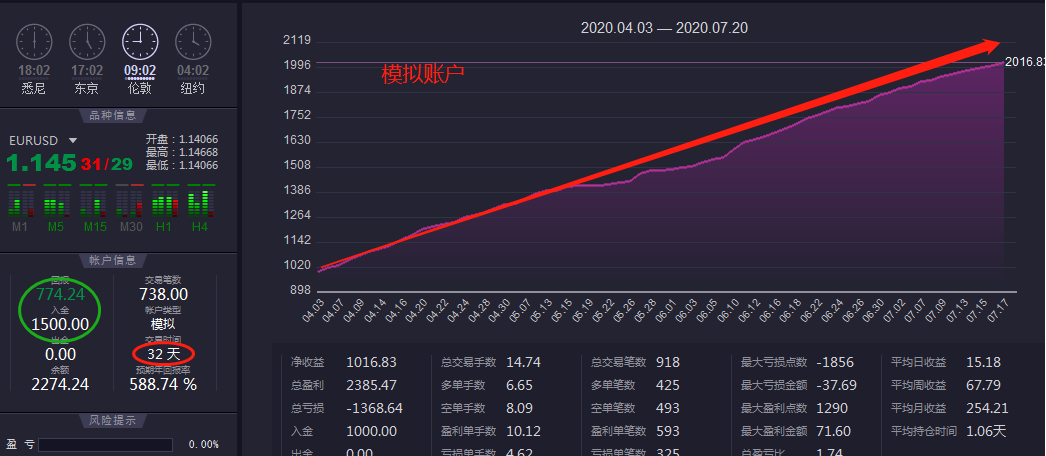Viewport: 1046px width, 456px height.
Task: Click the 1500.00 deposit value
Action: 60,324
